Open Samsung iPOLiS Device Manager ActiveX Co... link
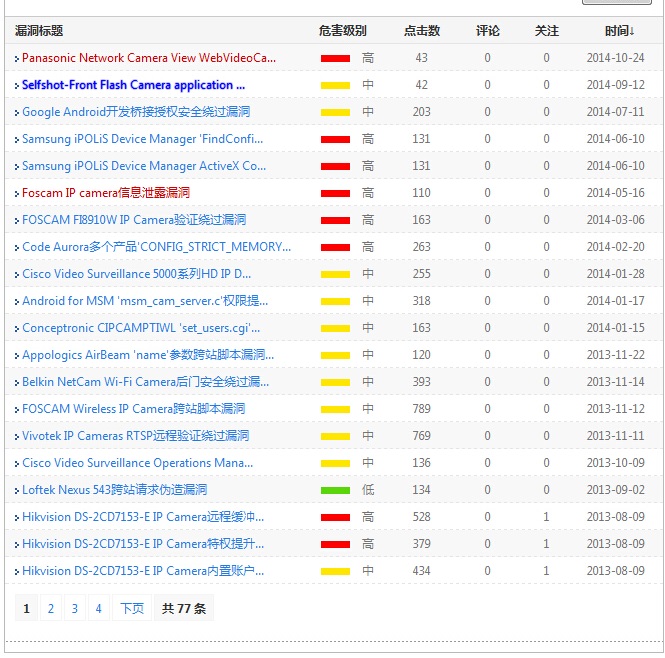The height and width of the screenshot is (658, 665). click(x=144, y=166)
